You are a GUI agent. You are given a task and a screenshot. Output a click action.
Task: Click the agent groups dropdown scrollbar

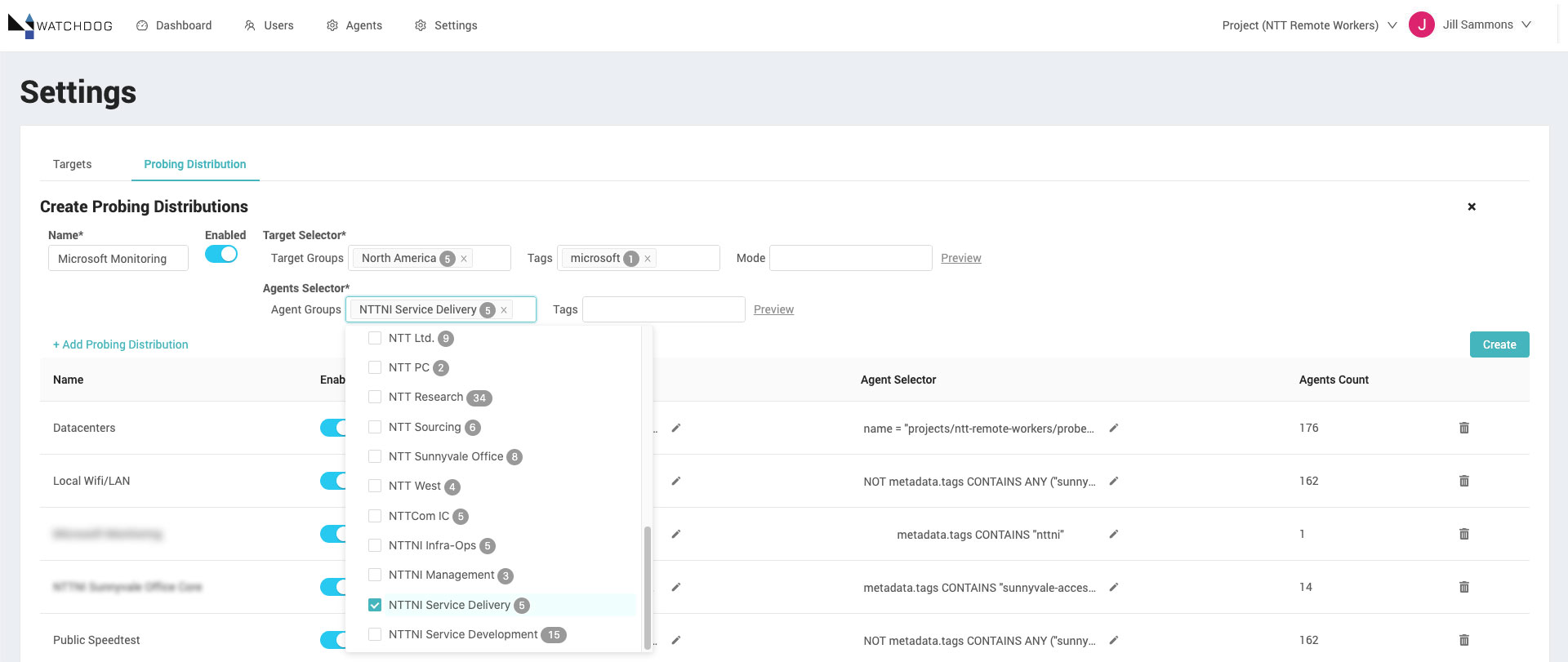[648, 588]
